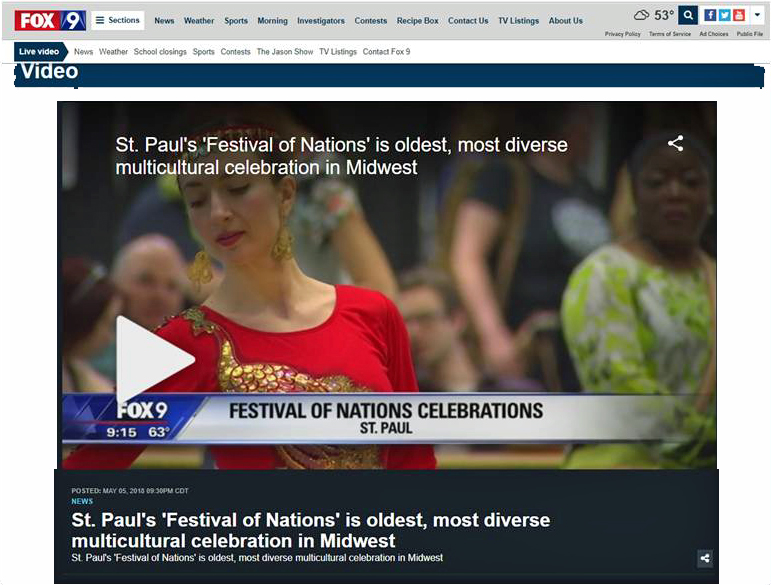Open the Privacy Policy link

coord(623,34)
